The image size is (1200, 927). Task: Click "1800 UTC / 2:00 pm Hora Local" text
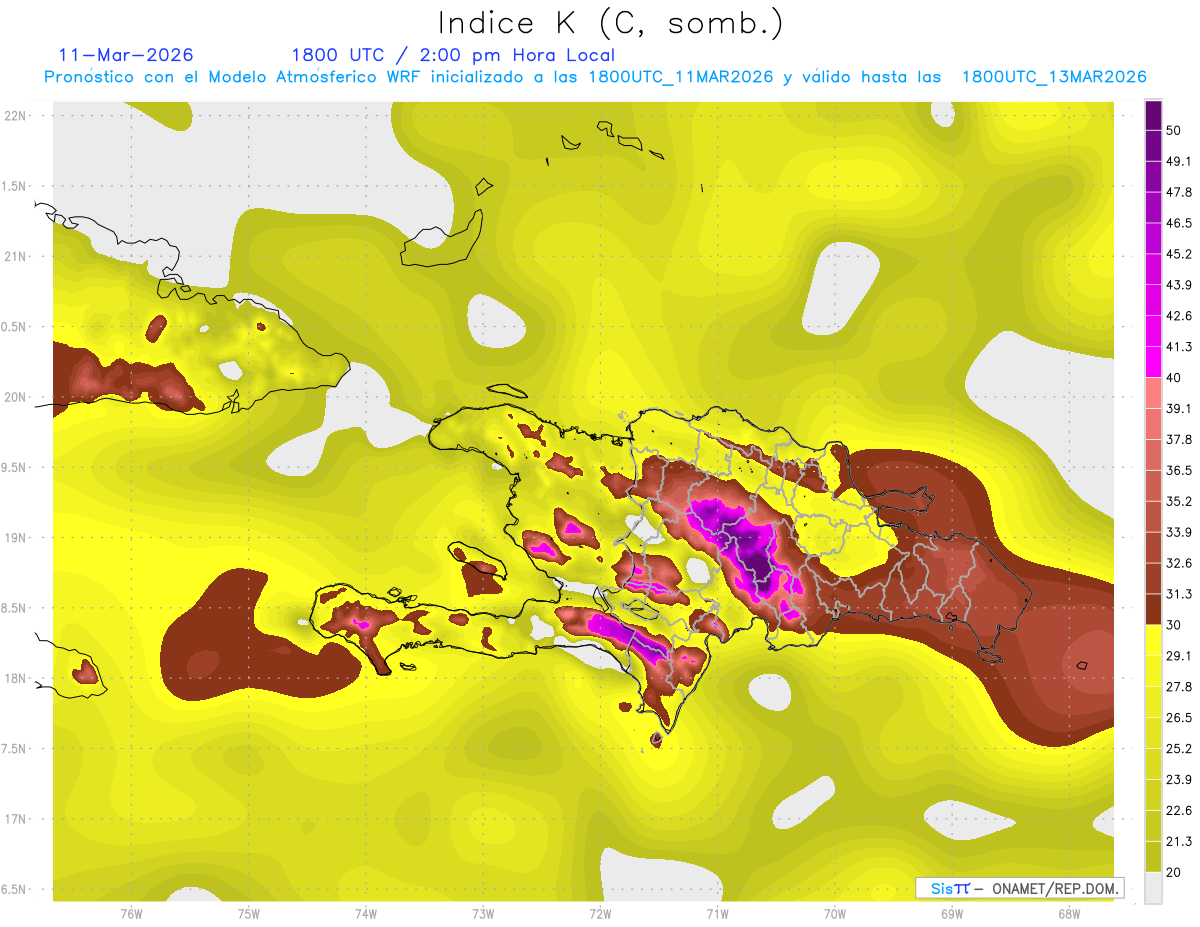tap(453, 56)
